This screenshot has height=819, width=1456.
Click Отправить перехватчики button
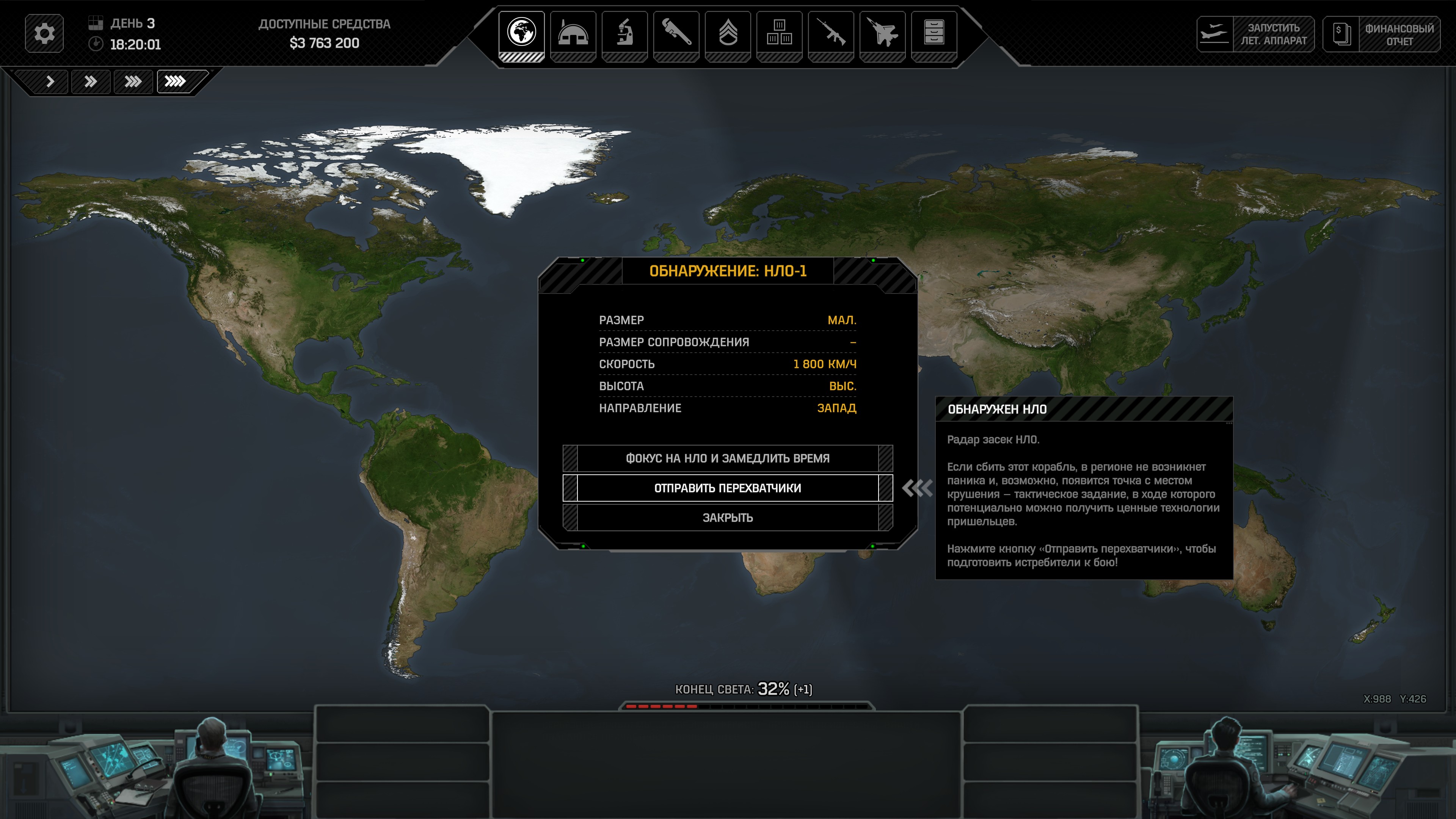click(x=728, y=488)
